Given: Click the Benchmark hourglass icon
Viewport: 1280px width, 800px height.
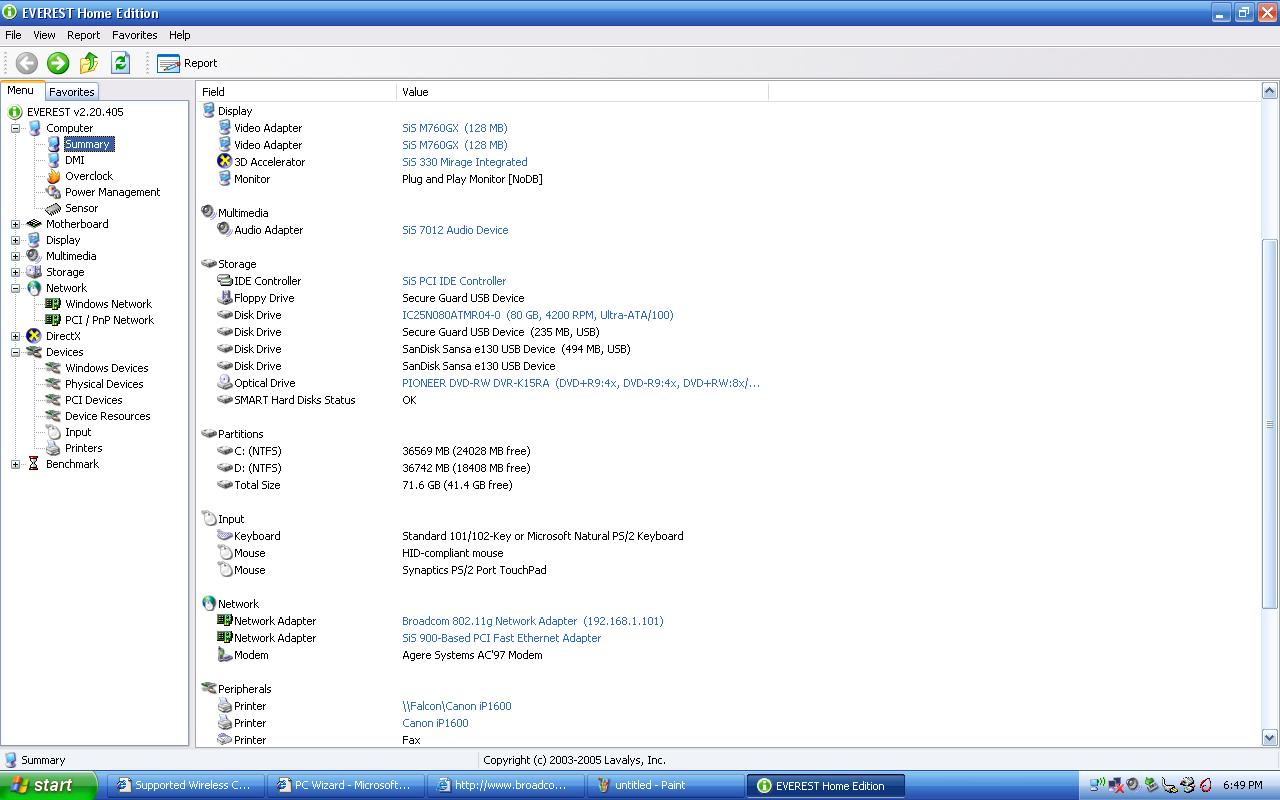Looking at the screenshot, I should click(34, 464).
